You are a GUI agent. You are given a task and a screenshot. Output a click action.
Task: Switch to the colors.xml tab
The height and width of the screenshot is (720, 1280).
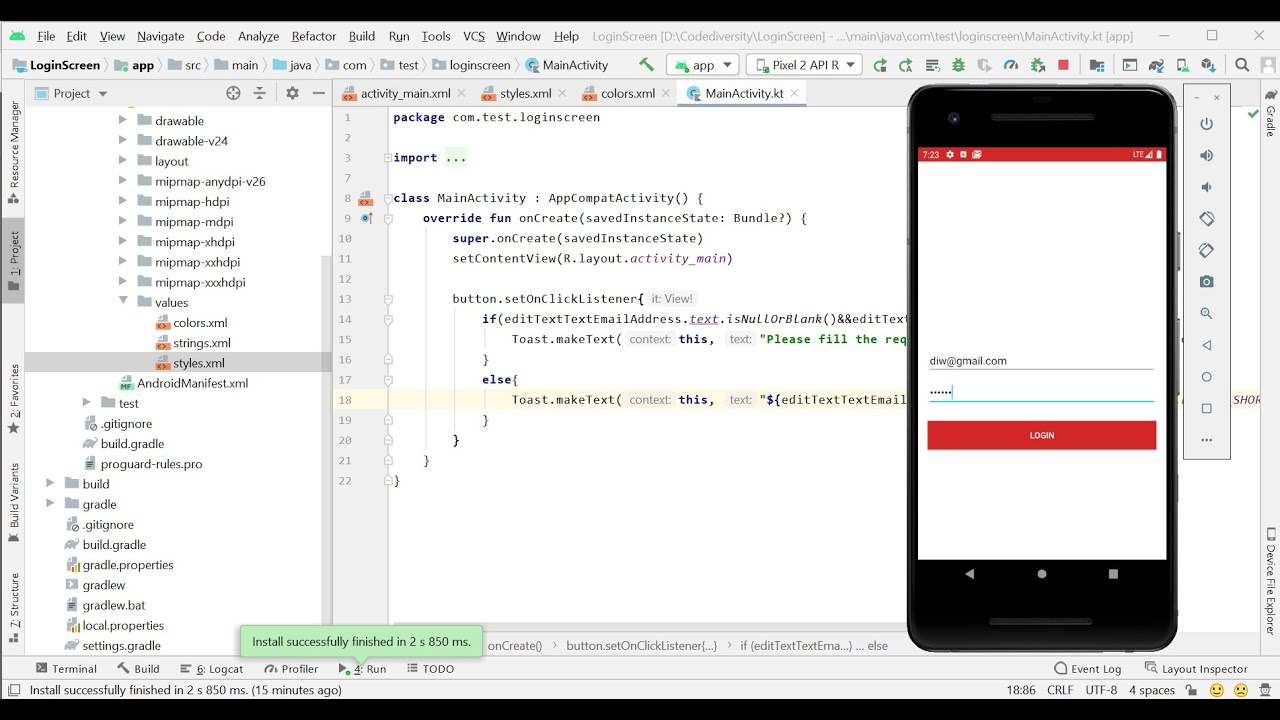[627, 93]
